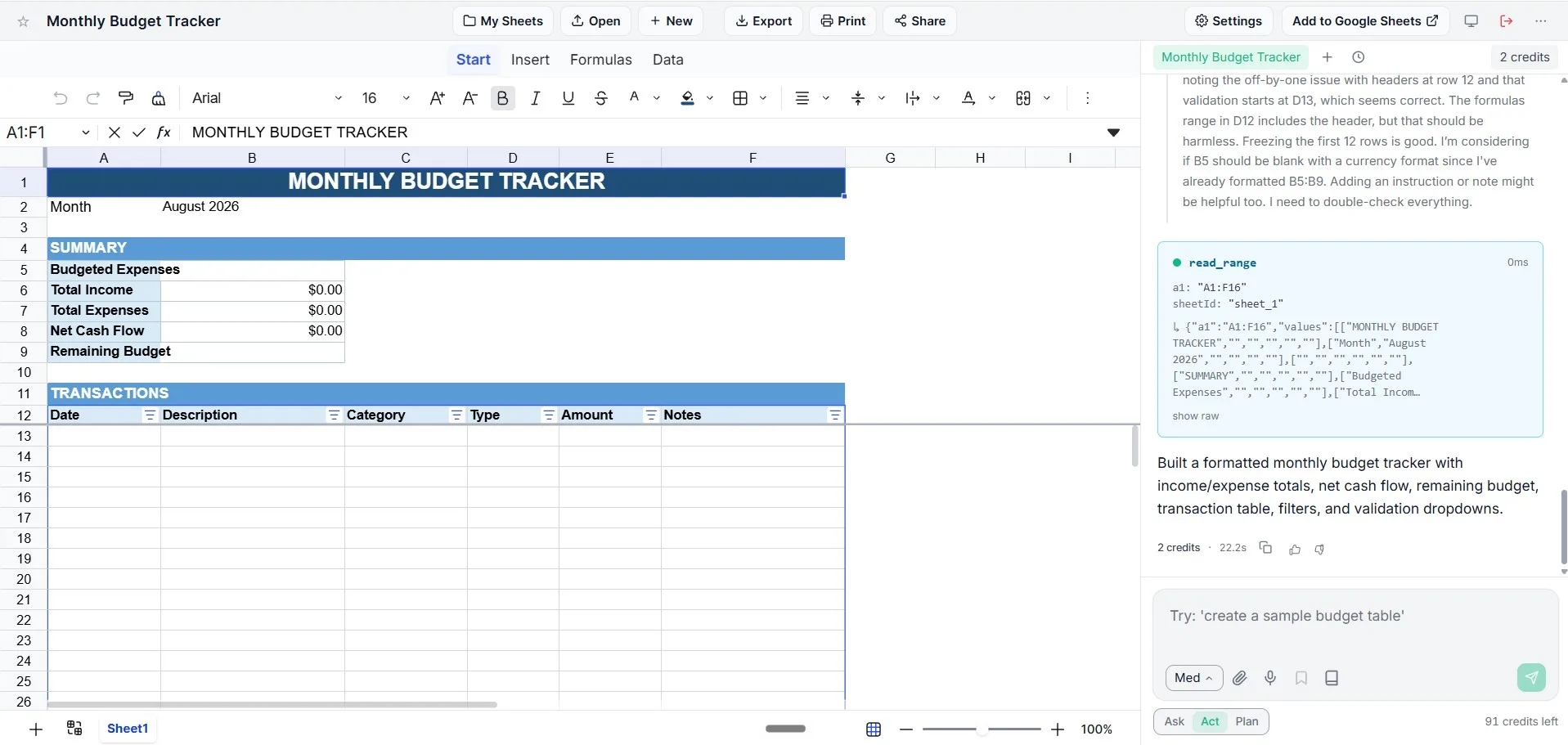Switch to the Insert tab
This screenshot has height=745, width=1568.
(x=530, y=60)
